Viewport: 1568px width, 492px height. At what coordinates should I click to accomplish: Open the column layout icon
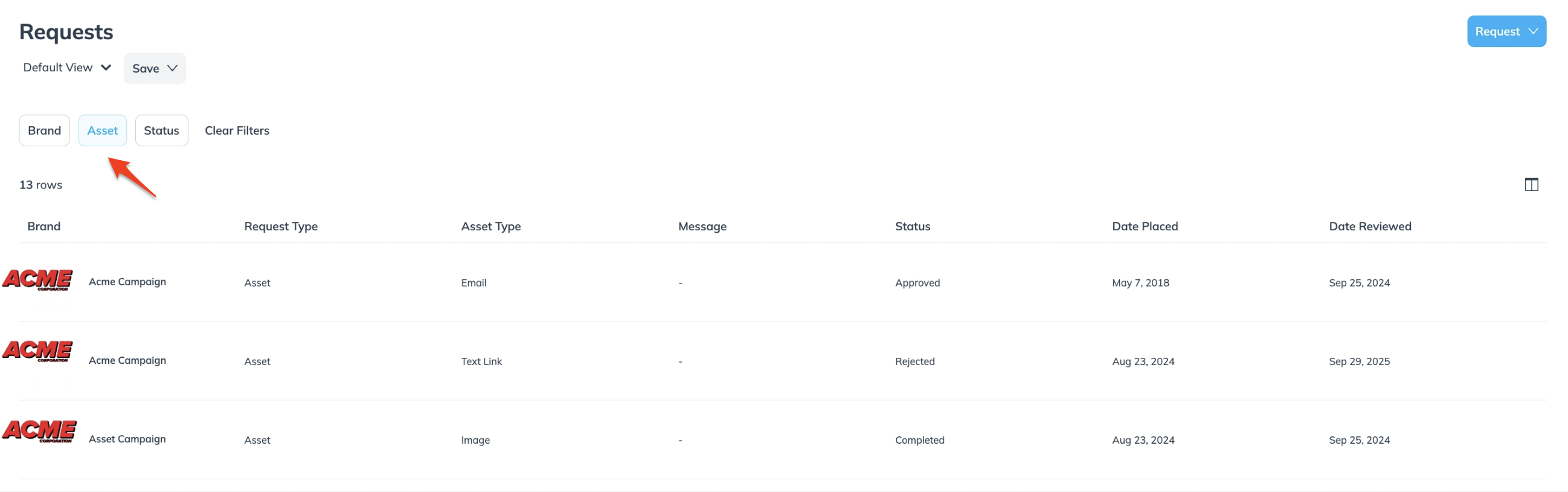pyautogui.click(x=1531, y=184)
